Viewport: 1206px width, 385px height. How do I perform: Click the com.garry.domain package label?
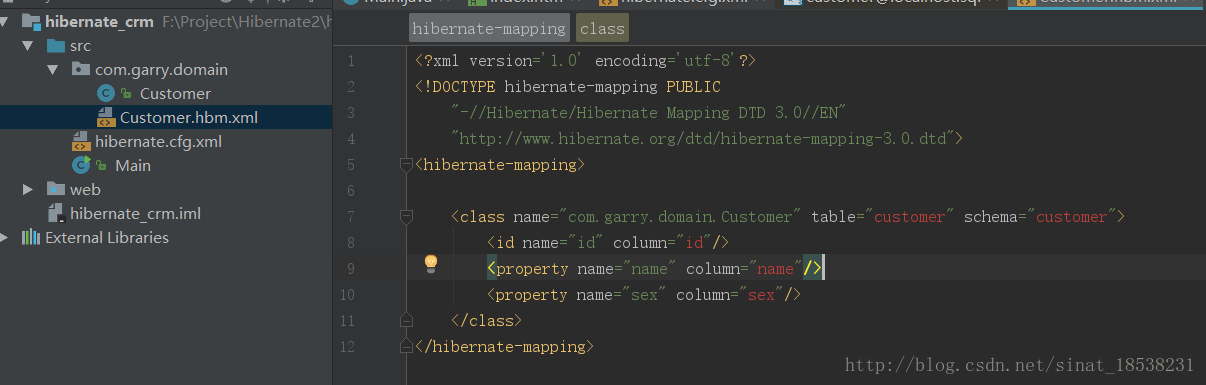pos(161,70)
